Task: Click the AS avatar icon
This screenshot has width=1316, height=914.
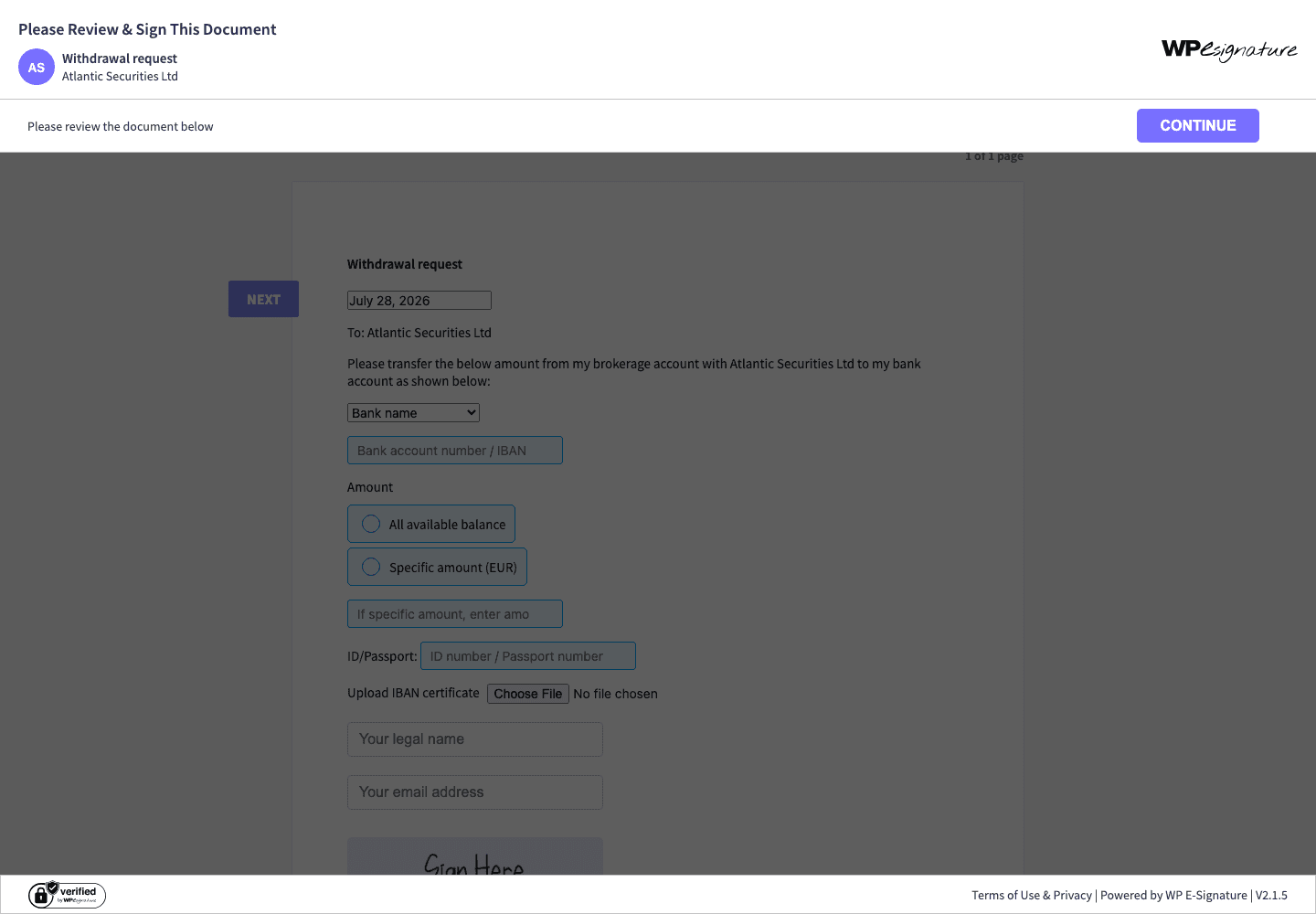Action: [x=37, y=67]
